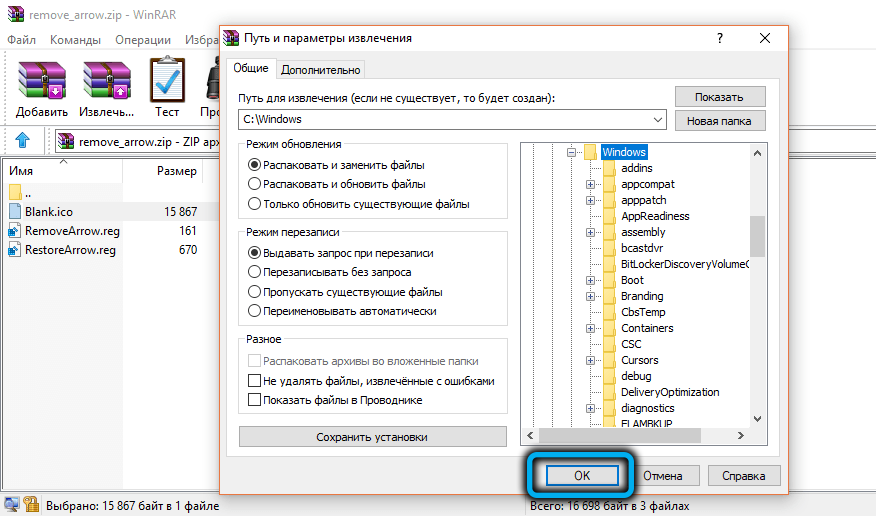Click the help question mark in dialog title
The height and width of the screenshot is (516, 876).
pyautogui.click(x=720, y=38)
